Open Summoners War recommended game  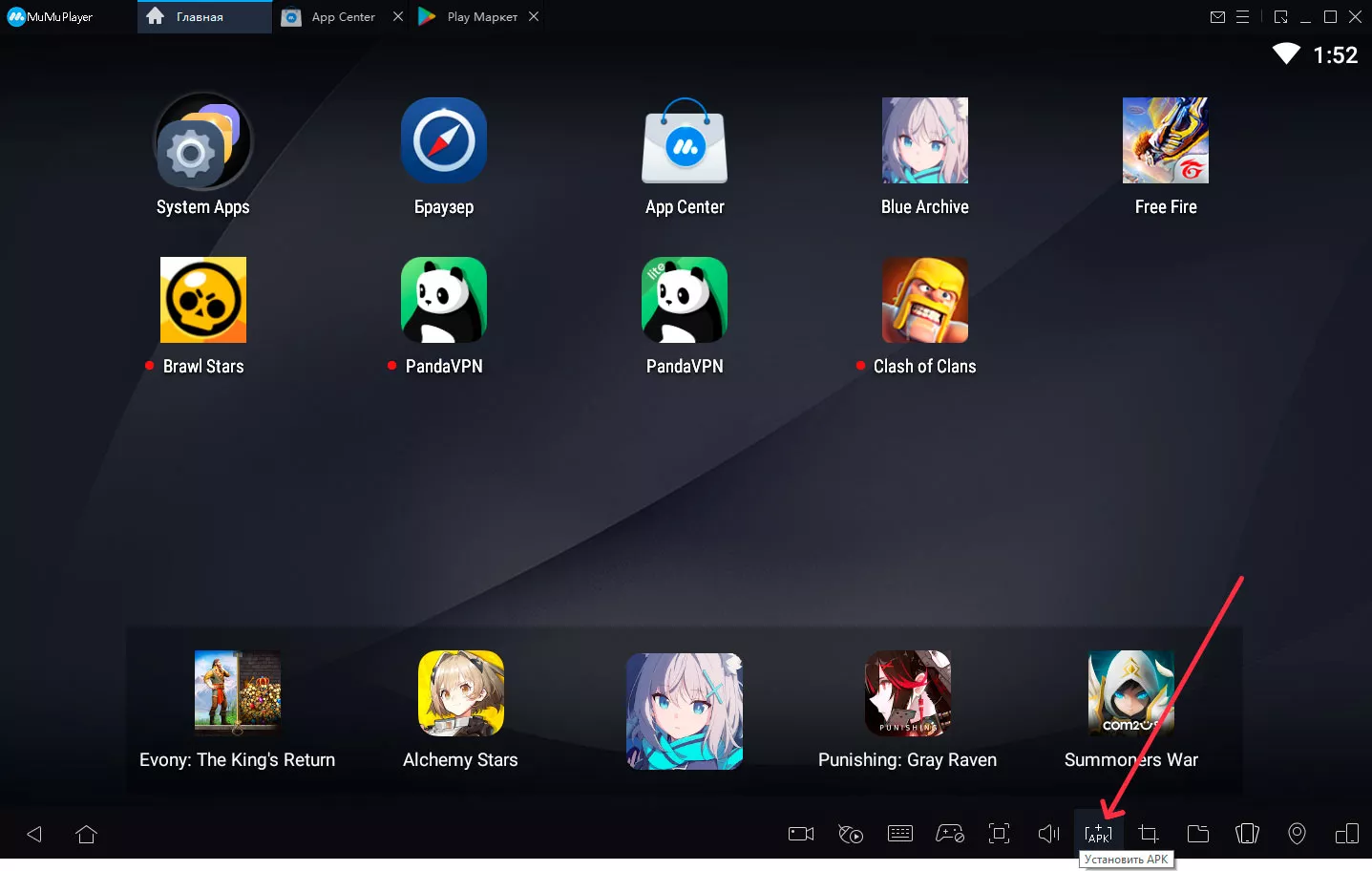point(1131,693)
